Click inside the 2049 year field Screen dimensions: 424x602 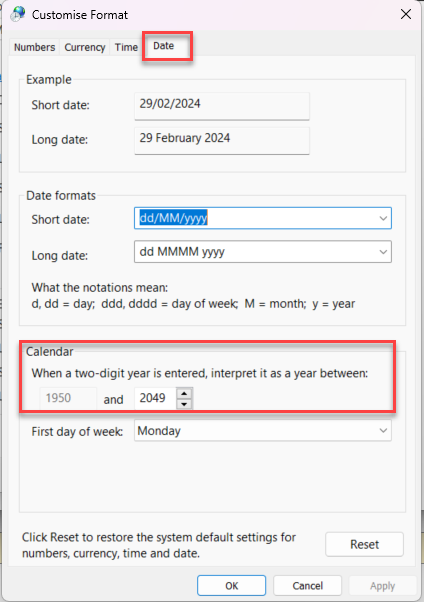(156, 398)
